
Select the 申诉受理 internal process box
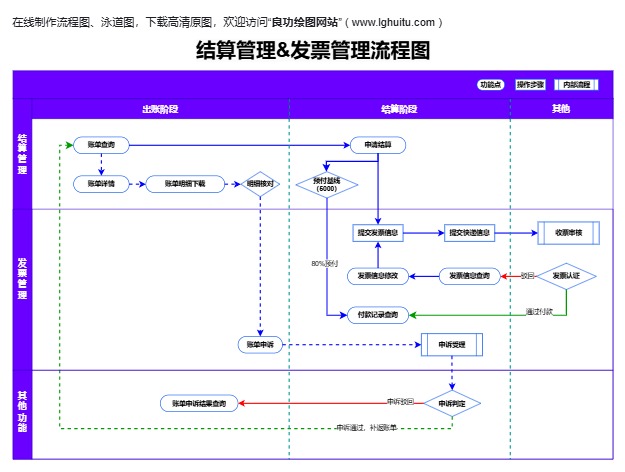click(x=452, y=345)
